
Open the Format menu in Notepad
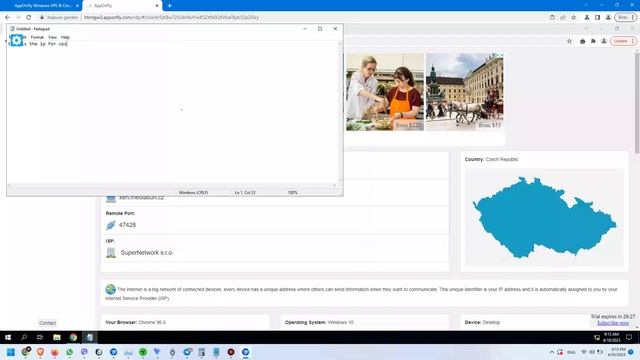click(x=37, y=37)
